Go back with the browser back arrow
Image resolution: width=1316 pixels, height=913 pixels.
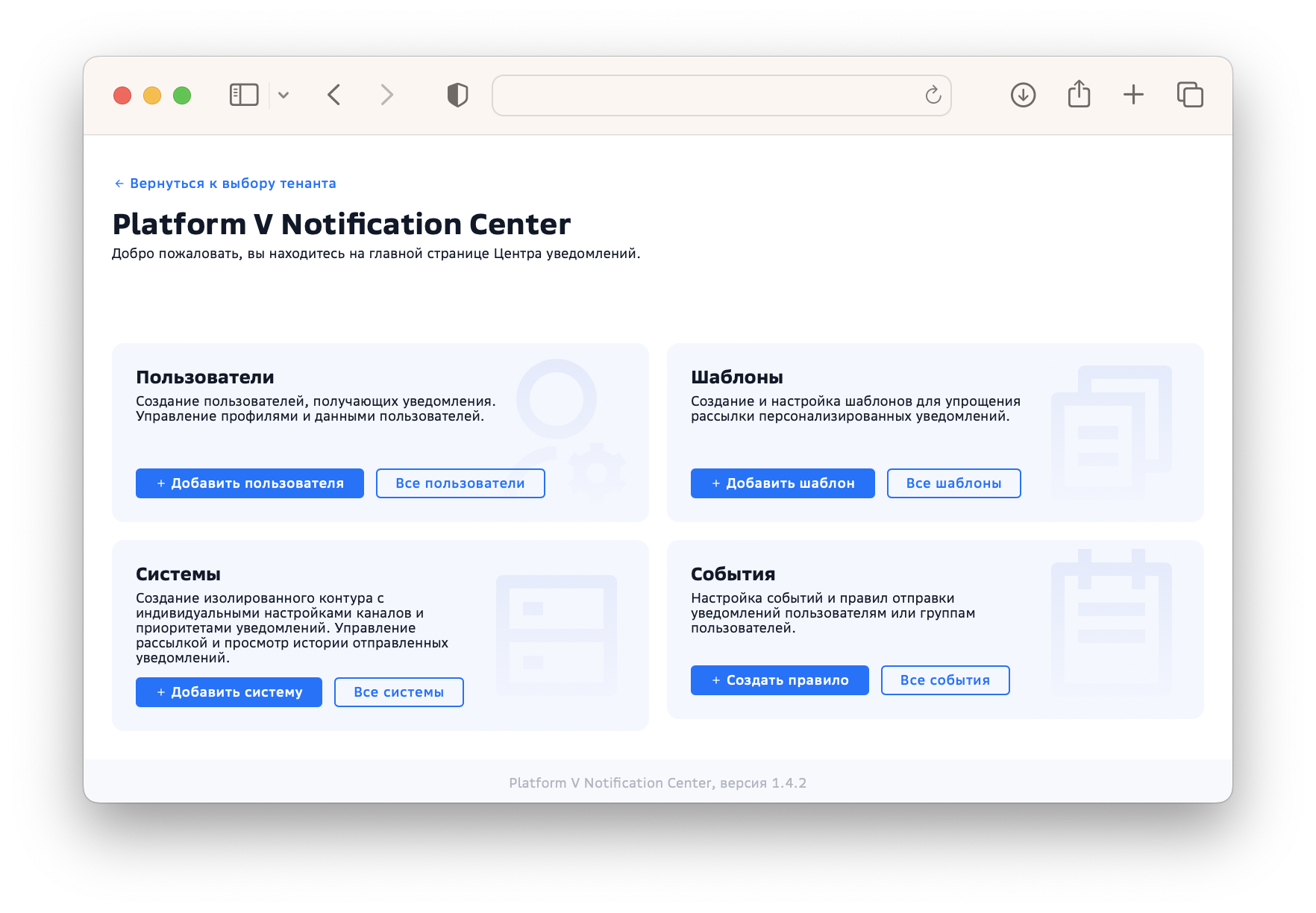coord(334,95)
